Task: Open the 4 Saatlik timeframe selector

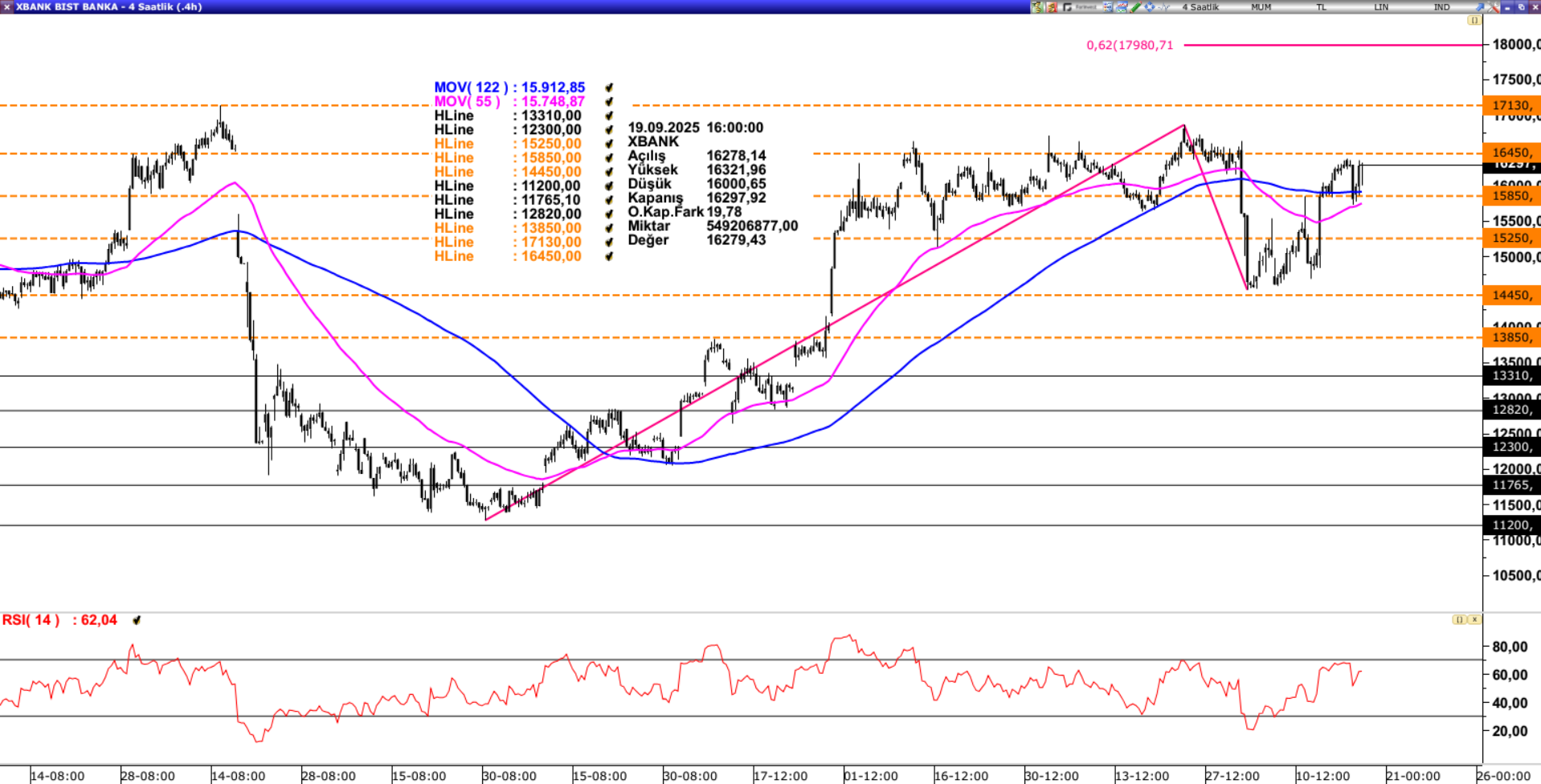Action: [x=1200, y=7]
